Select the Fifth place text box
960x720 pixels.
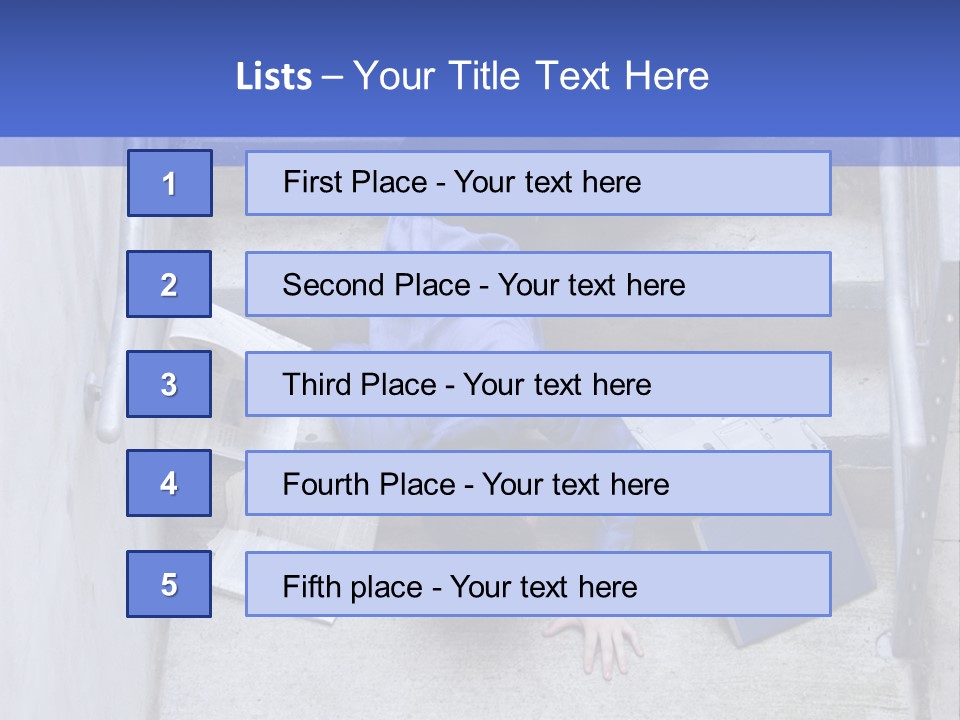tap(538, 584)
